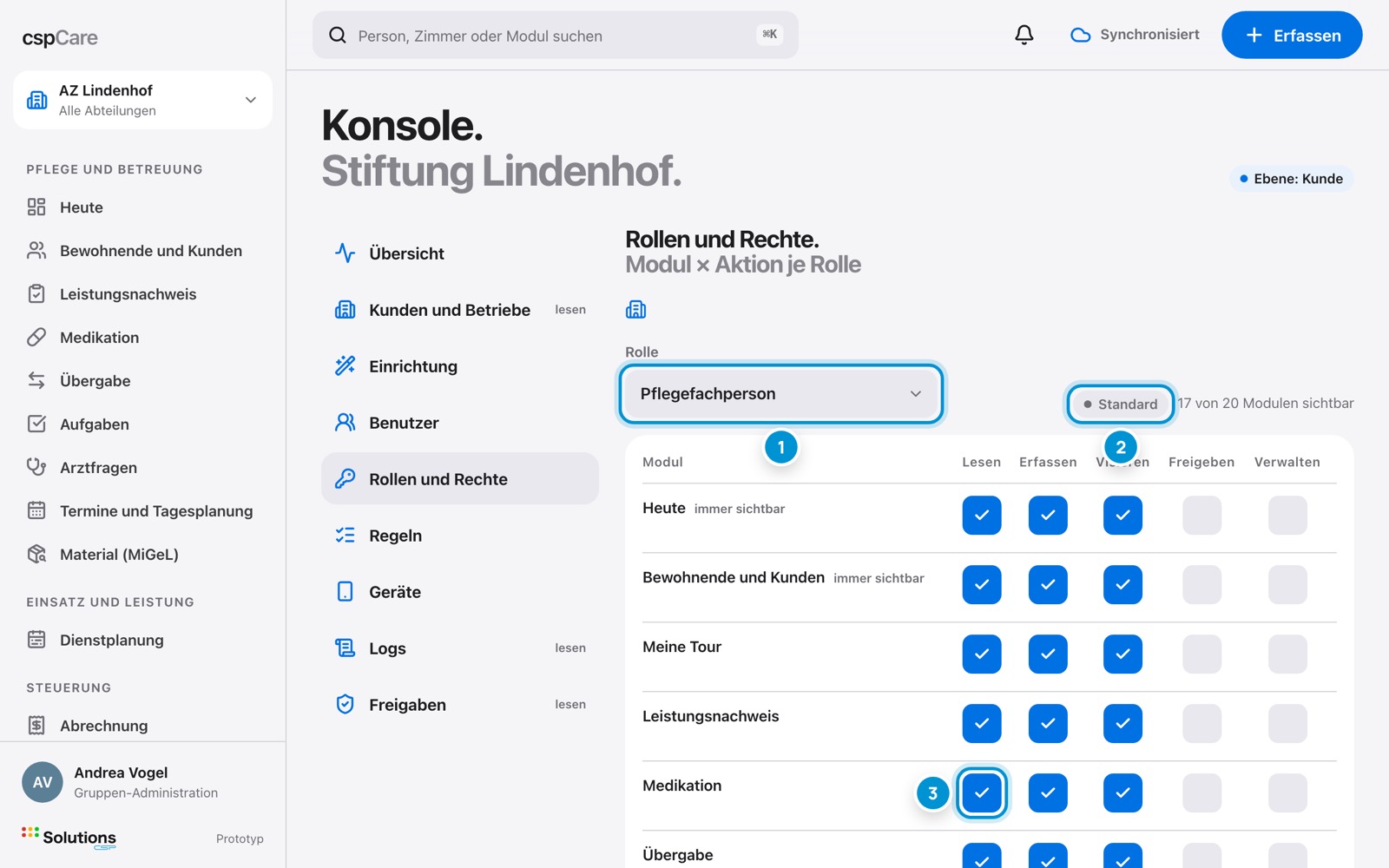Screen dimensions: 1389x868
Task: Click the Dienstplanung calendar icon
Action: pos(36,640)
